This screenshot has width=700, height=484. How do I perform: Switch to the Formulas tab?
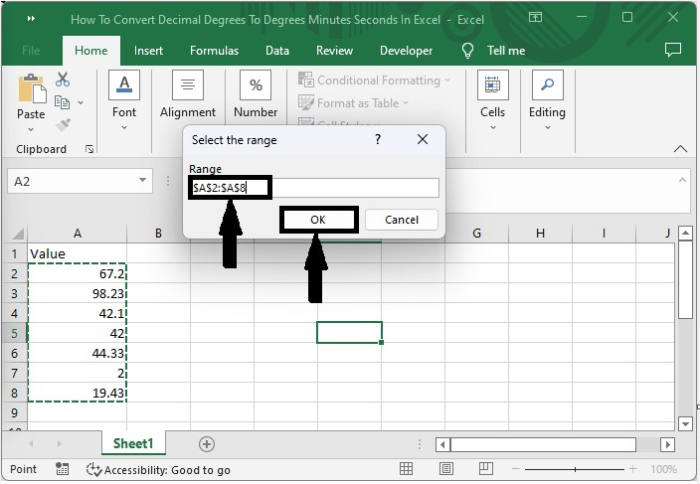click(x=214, y=50)
